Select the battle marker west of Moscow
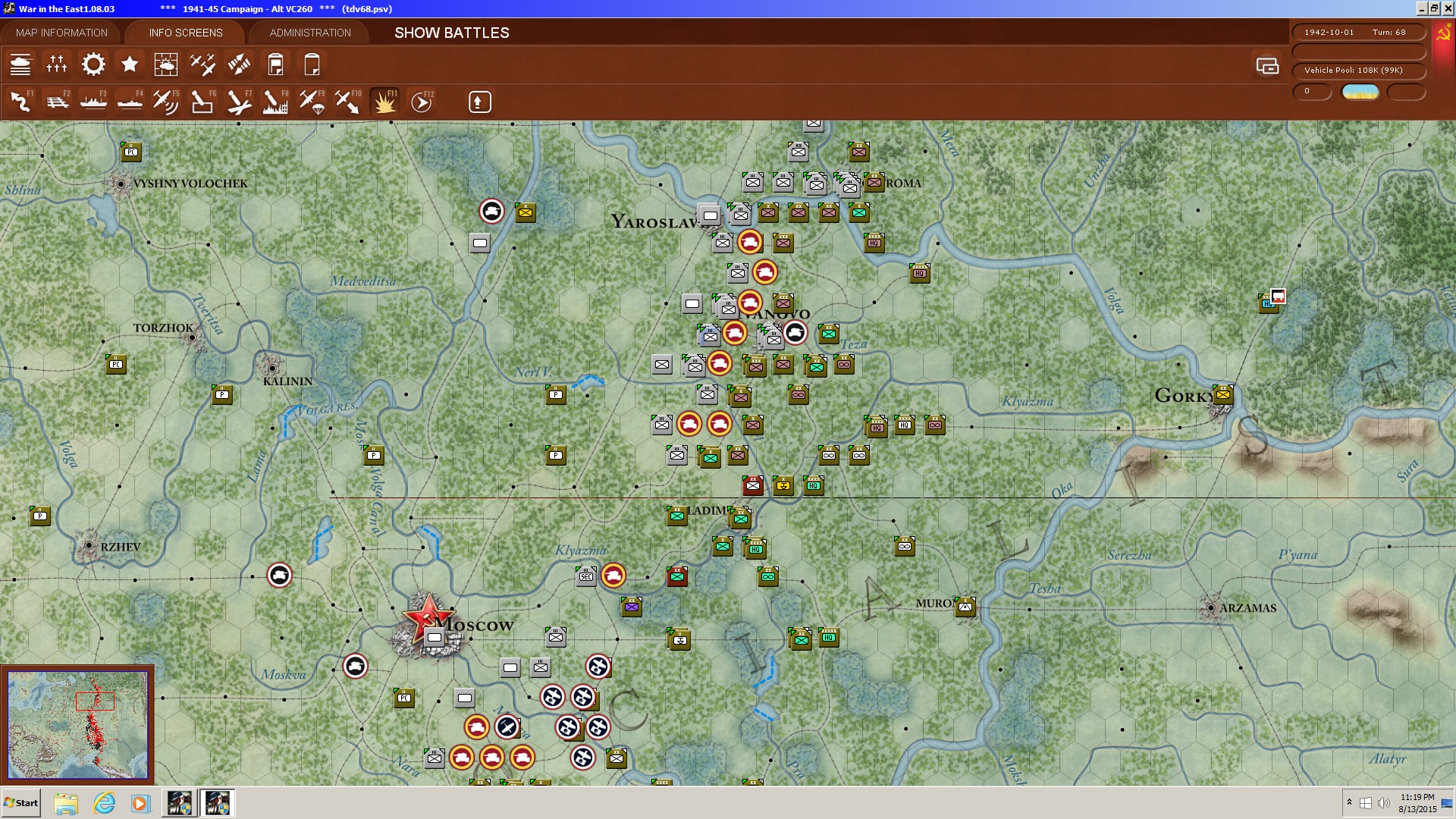This screenshot has width=1456, height=819. point(355,666)
